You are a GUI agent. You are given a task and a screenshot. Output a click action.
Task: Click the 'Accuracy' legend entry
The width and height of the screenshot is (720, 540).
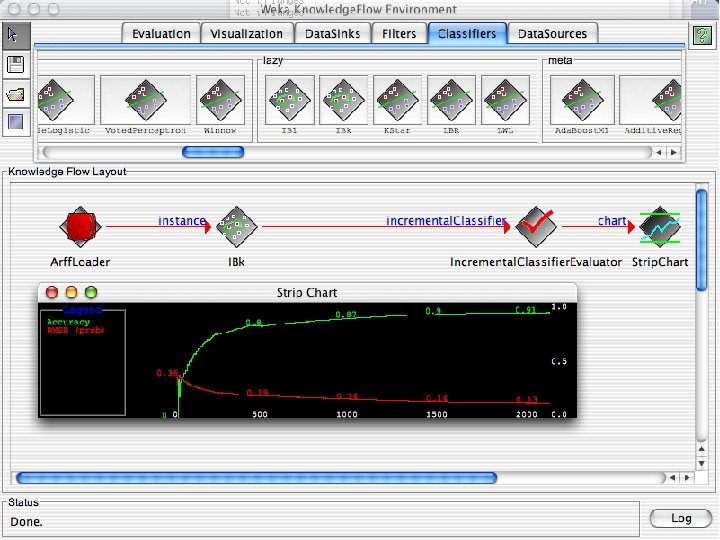click(68, 322)
